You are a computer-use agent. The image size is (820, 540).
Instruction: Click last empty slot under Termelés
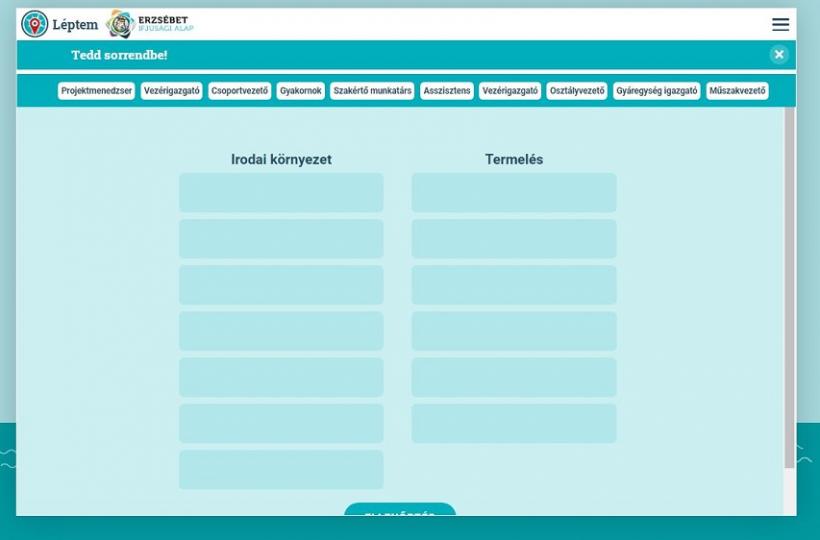(x=514, y=423)
